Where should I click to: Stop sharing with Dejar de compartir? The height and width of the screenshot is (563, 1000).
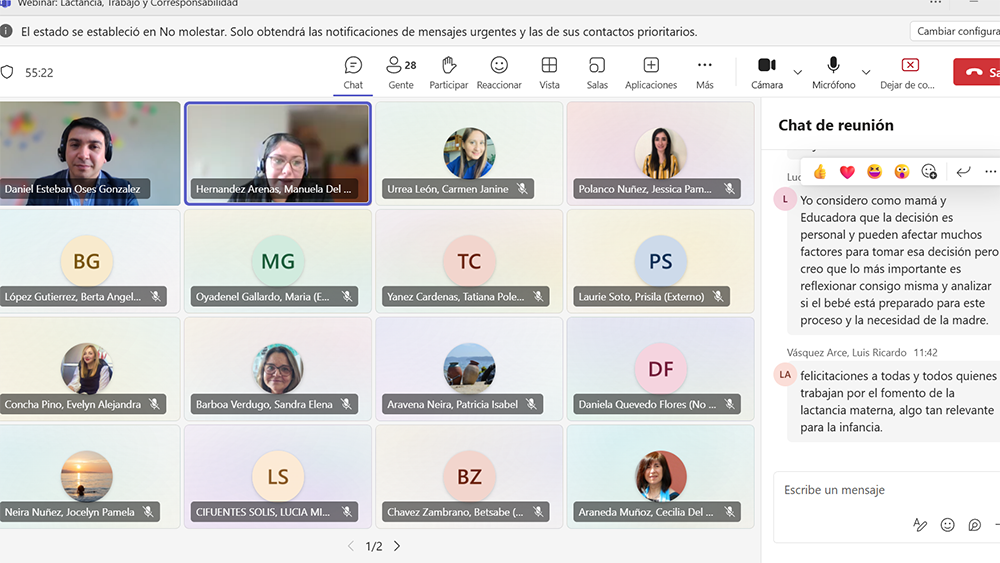tap(910, 72)
